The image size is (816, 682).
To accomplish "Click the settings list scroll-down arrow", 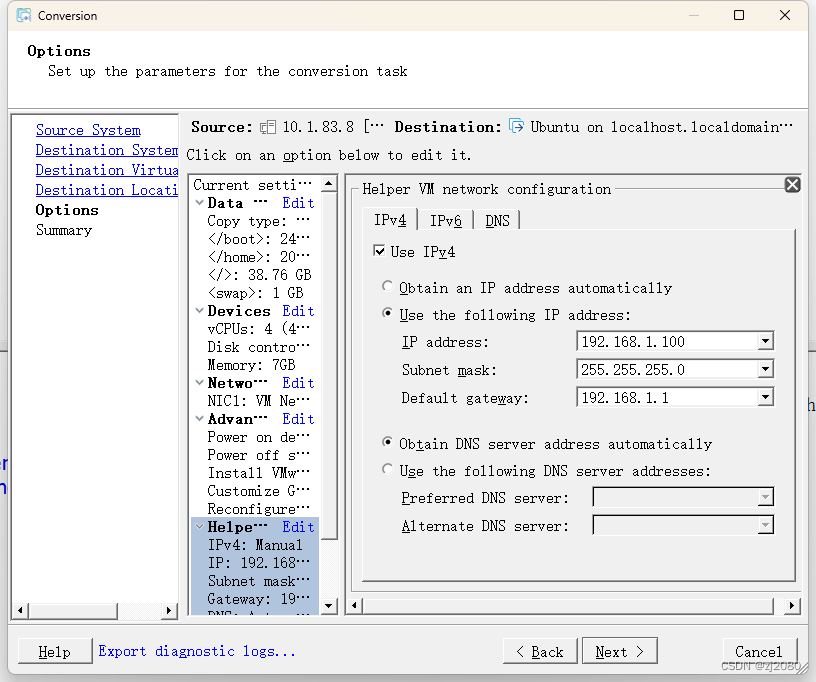I will [x=328, y=606].
